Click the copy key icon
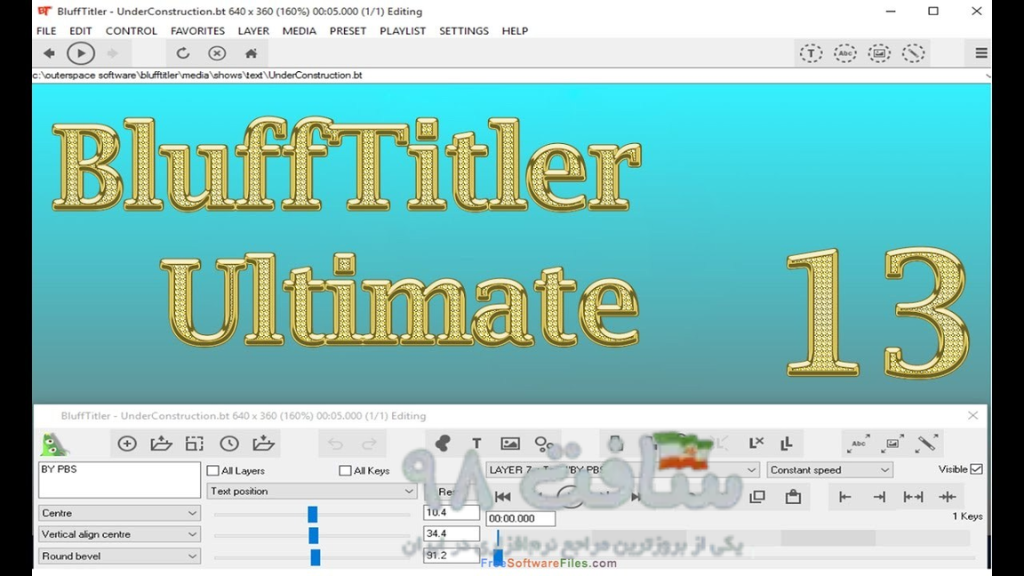The image size is (1024, 576). click(758, 497)
